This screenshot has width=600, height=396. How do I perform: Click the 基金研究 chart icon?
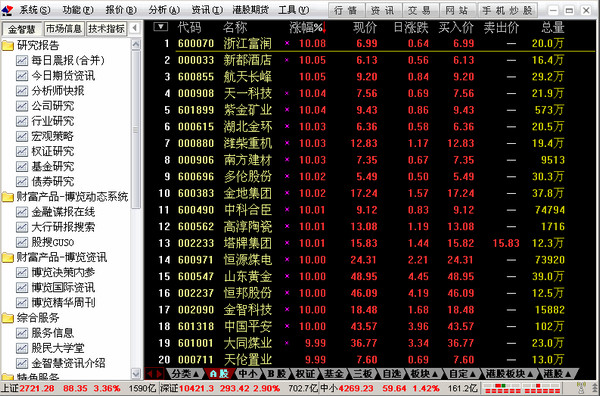pyautogui.click(x=22, y=166)
